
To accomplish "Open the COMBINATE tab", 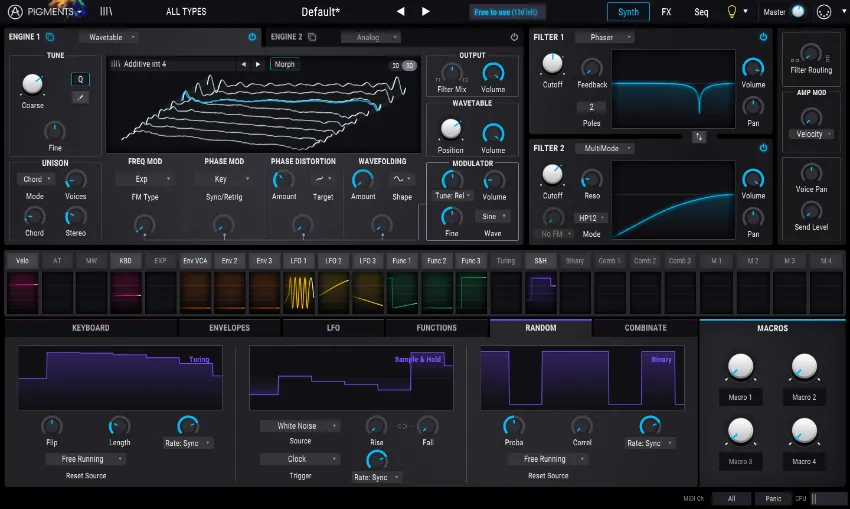I will pyautogui.click(x=645, y=328).
